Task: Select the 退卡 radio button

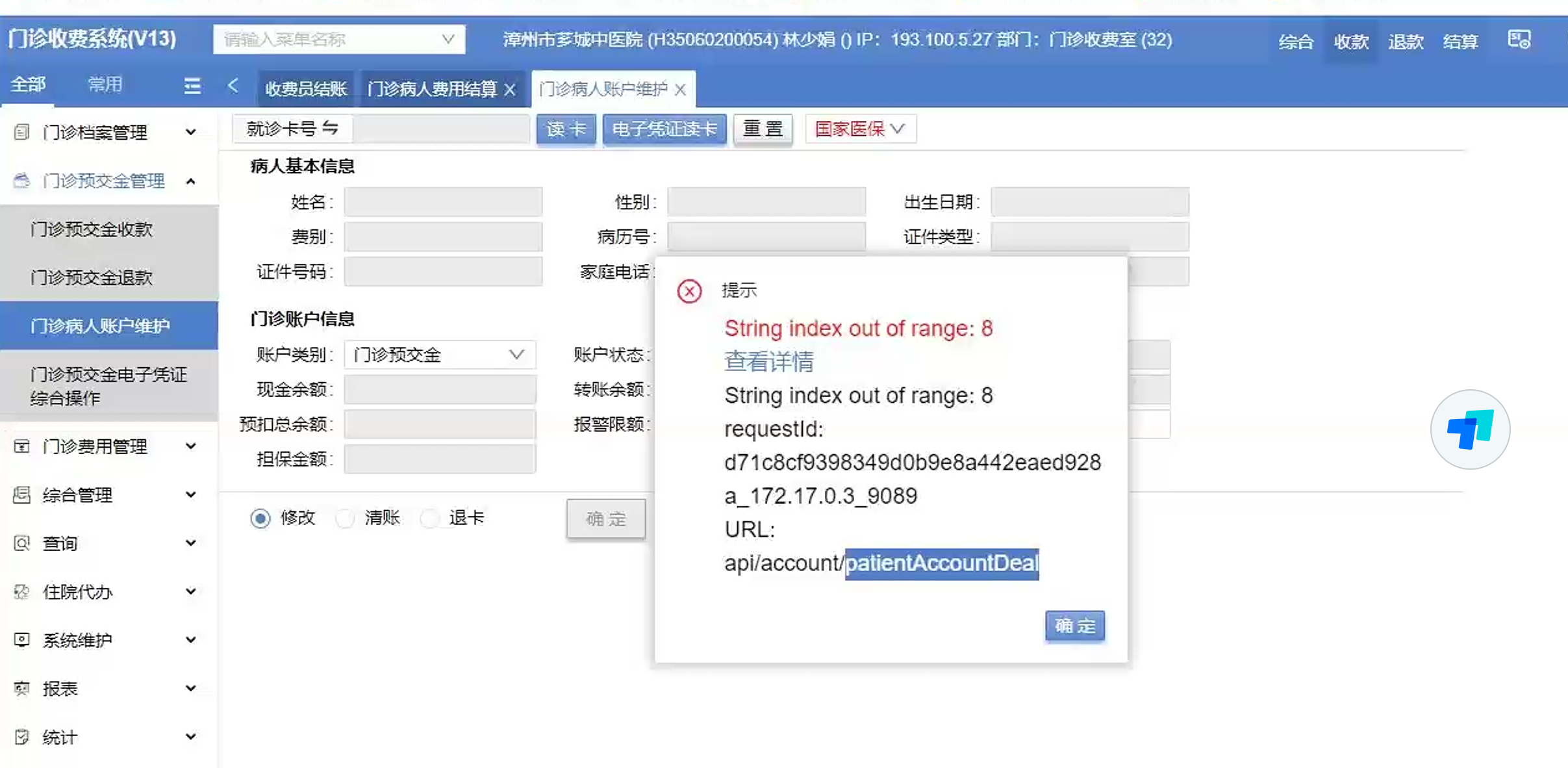Action: [x=429, y=518]
